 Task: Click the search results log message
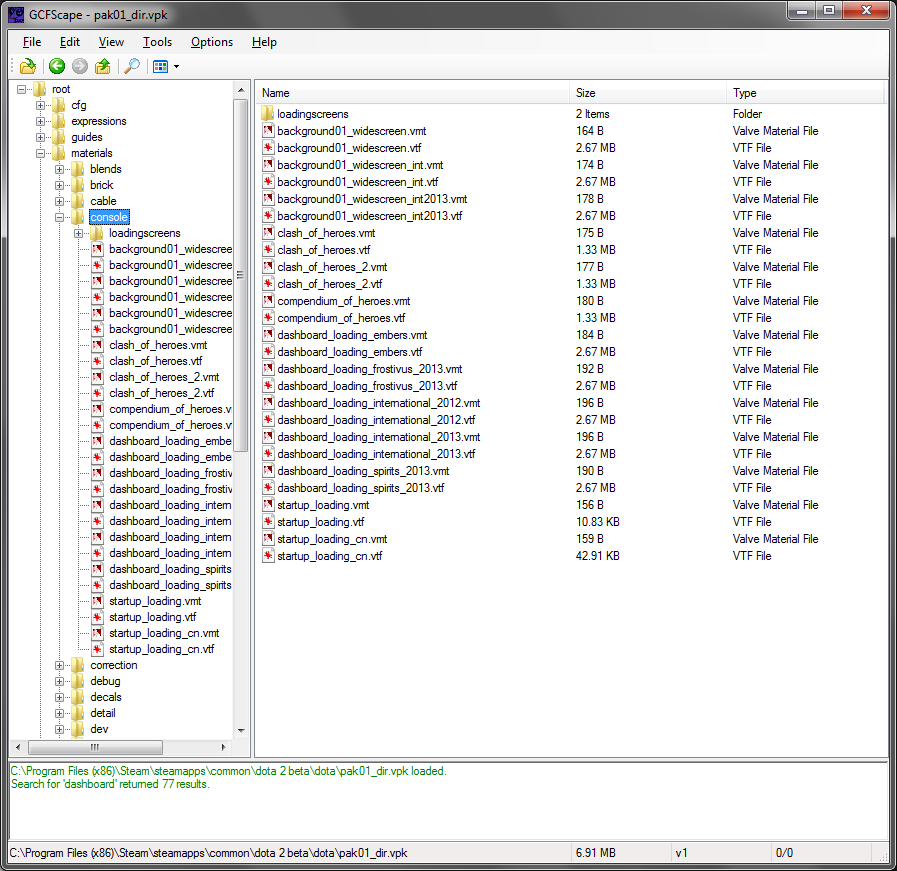(x=110, y=784)
